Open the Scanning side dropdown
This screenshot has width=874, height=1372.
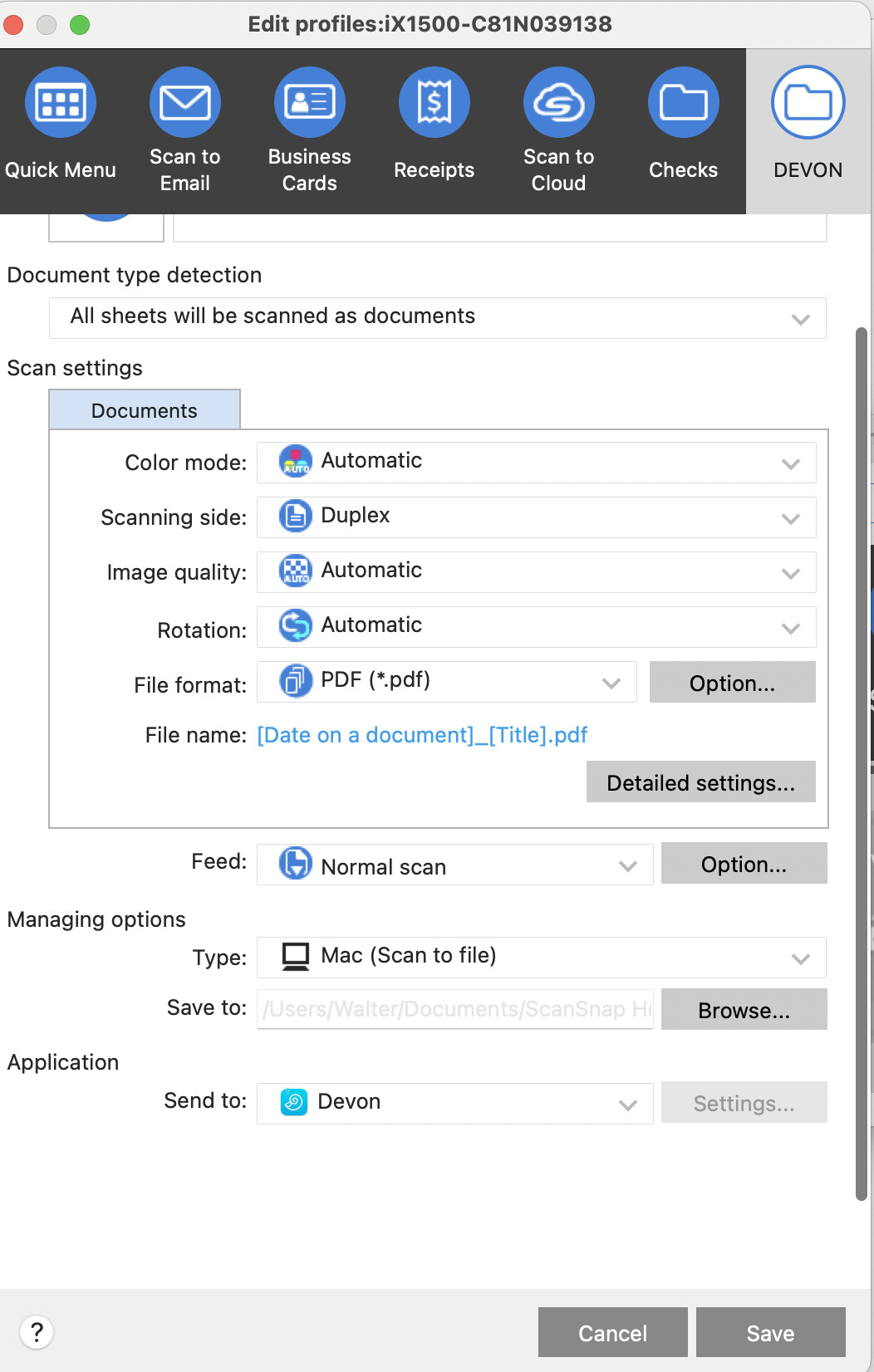click(537, 517)
